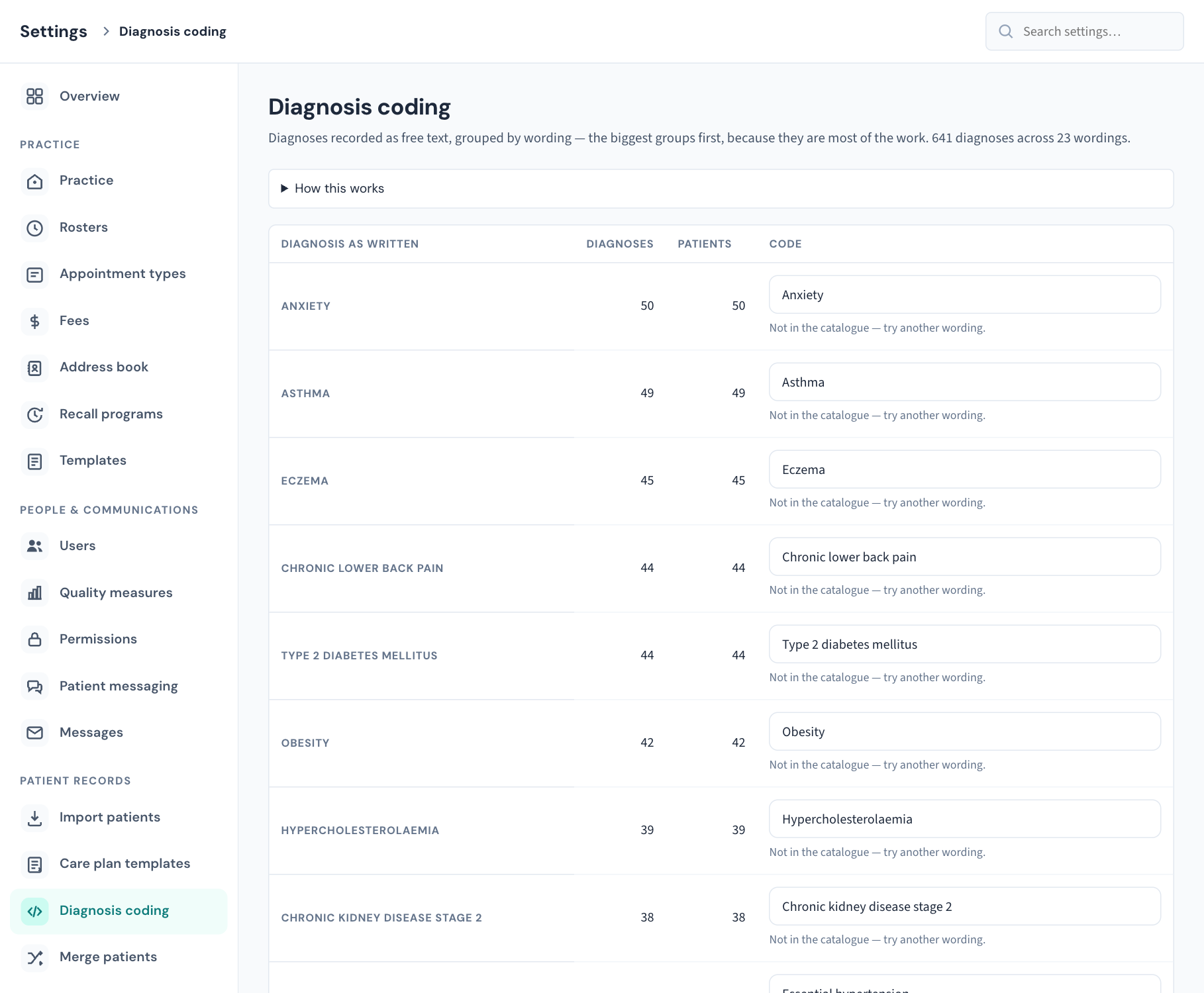Image resolution: width=1204 pixels, height=993 pixels.
Task: Click the Patient messaging chat icon
Action: [34, 686]
